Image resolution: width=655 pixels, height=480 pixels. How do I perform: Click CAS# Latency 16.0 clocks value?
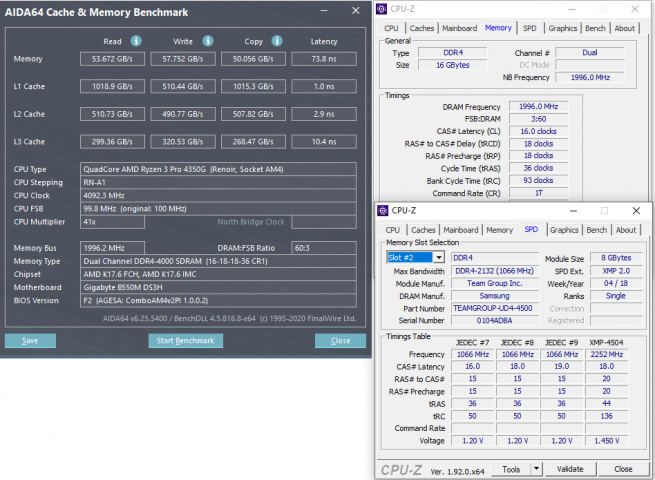(538, 131)
